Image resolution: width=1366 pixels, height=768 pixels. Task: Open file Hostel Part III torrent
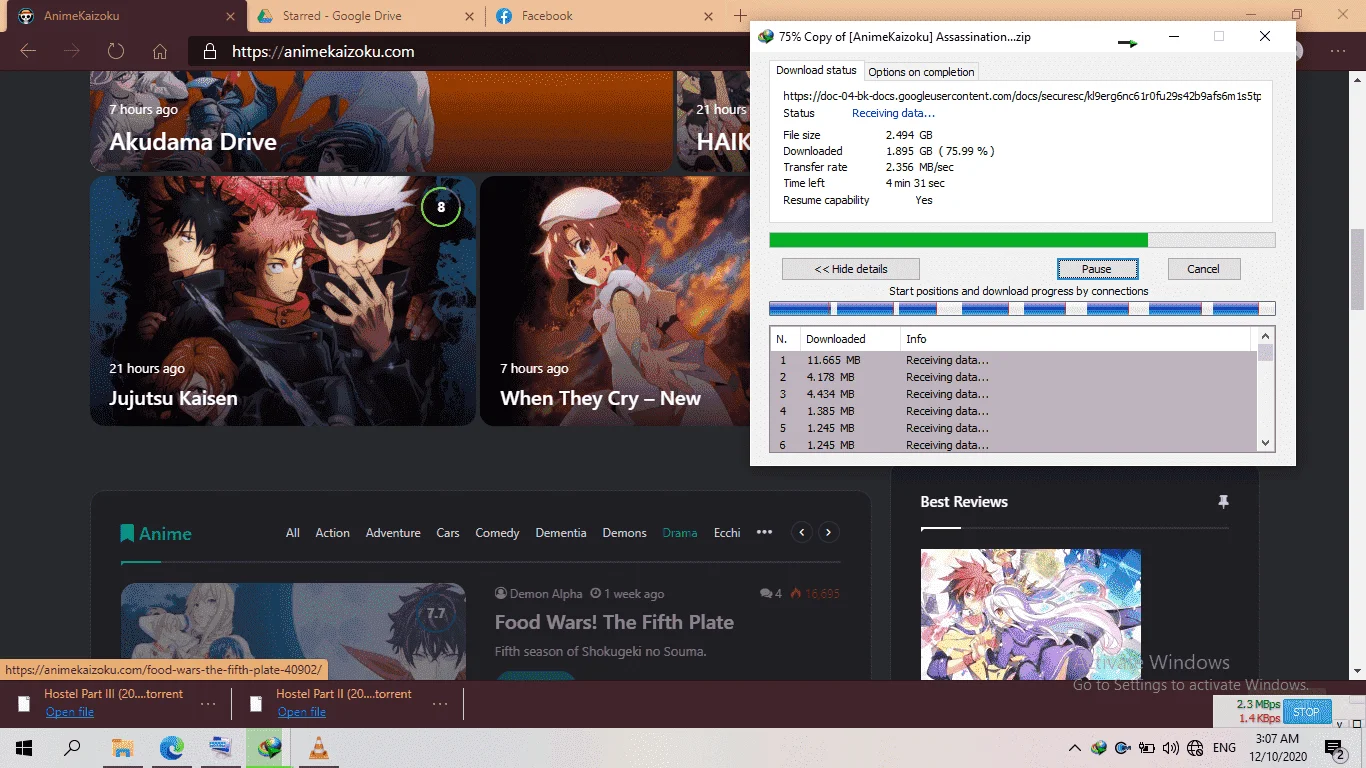(x=70, y=712)
